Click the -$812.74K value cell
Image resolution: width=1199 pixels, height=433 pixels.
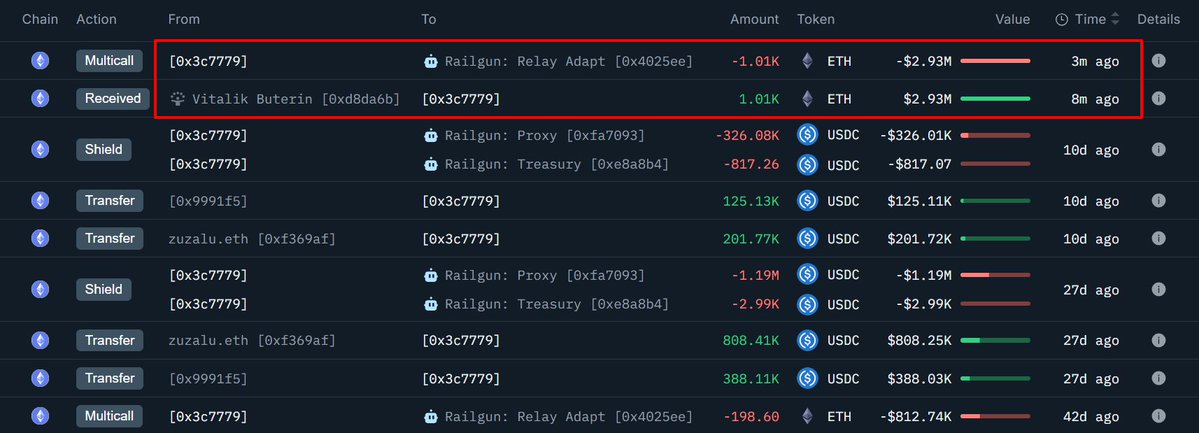tap(915, 417)
